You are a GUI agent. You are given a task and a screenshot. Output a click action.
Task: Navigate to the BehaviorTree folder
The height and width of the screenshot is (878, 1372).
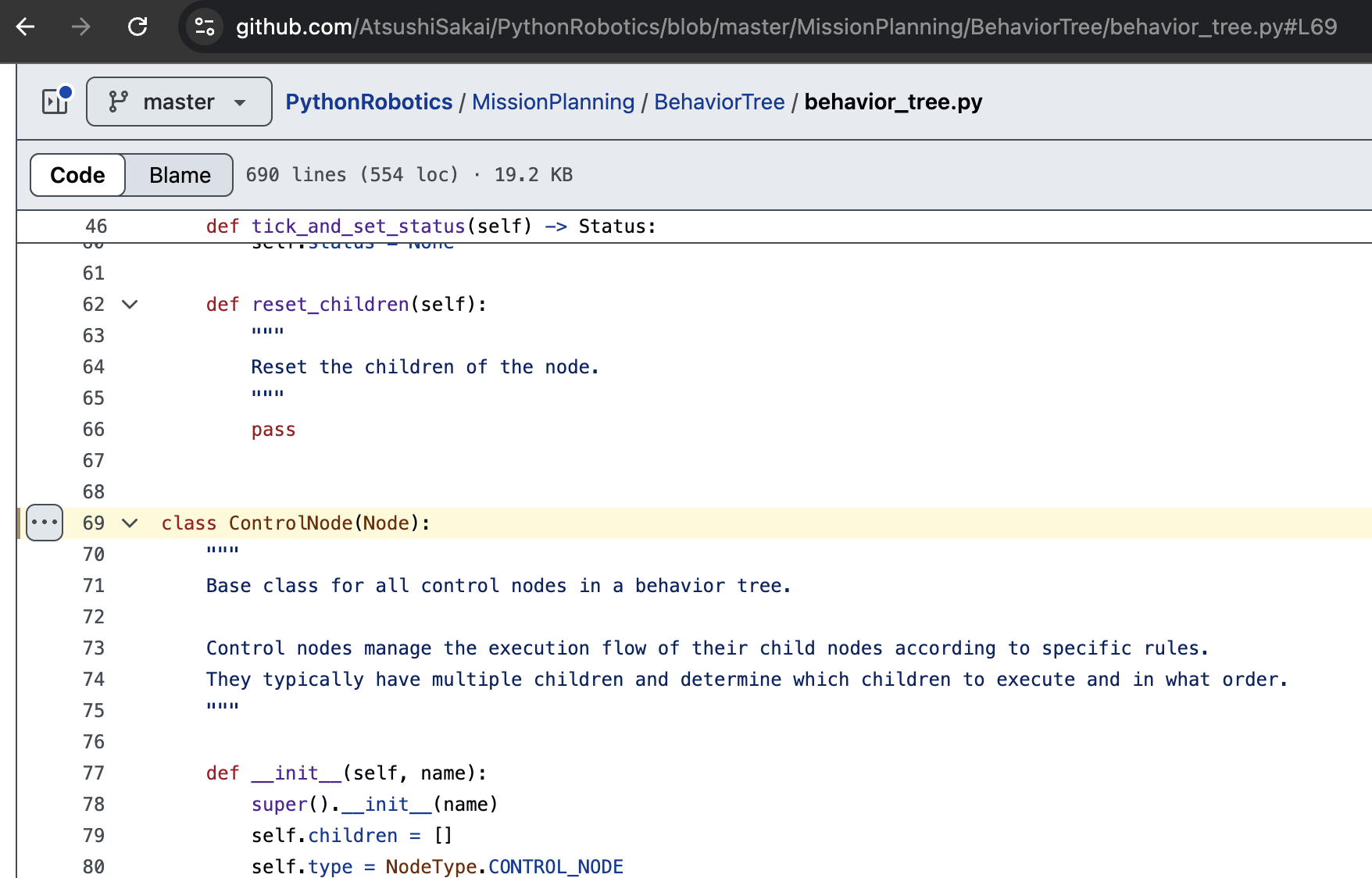tap(719, 102)
